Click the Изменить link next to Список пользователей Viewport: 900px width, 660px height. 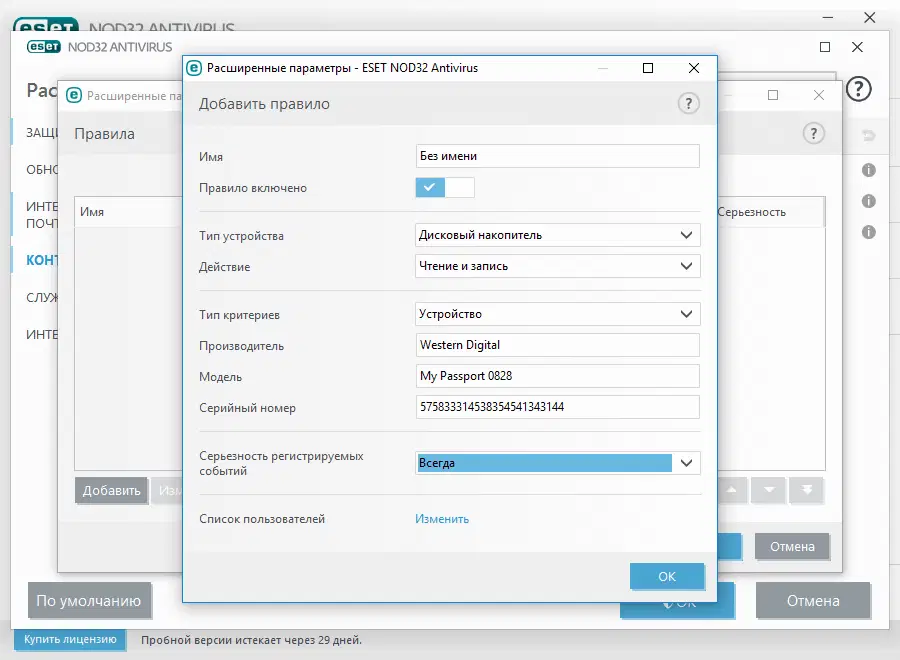pyautogui.click(x=441, y=519)
